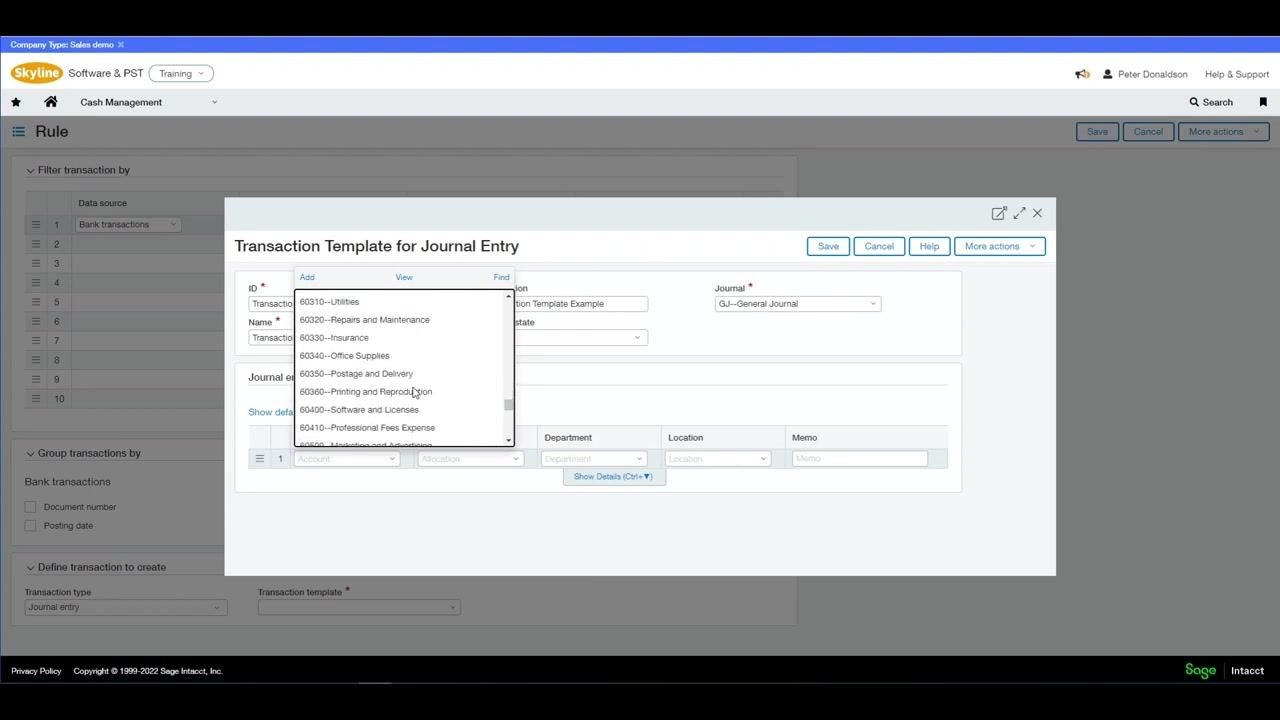Open the Cash Management module dropdown
This screenshot has width=1280, height=720.
[x=148, y=102]
